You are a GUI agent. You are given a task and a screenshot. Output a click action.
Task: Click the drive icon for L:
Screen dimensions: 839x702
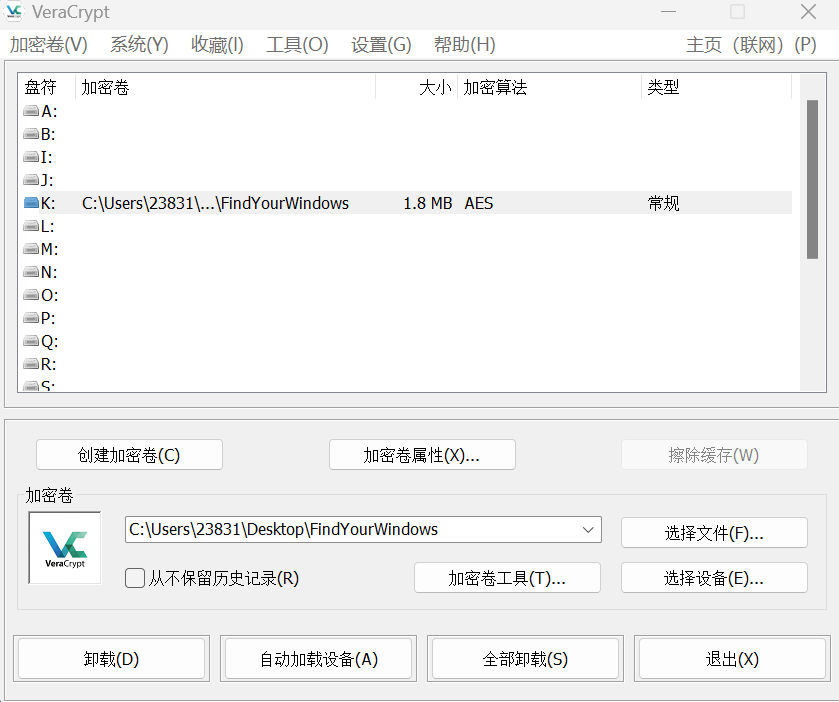31,226
